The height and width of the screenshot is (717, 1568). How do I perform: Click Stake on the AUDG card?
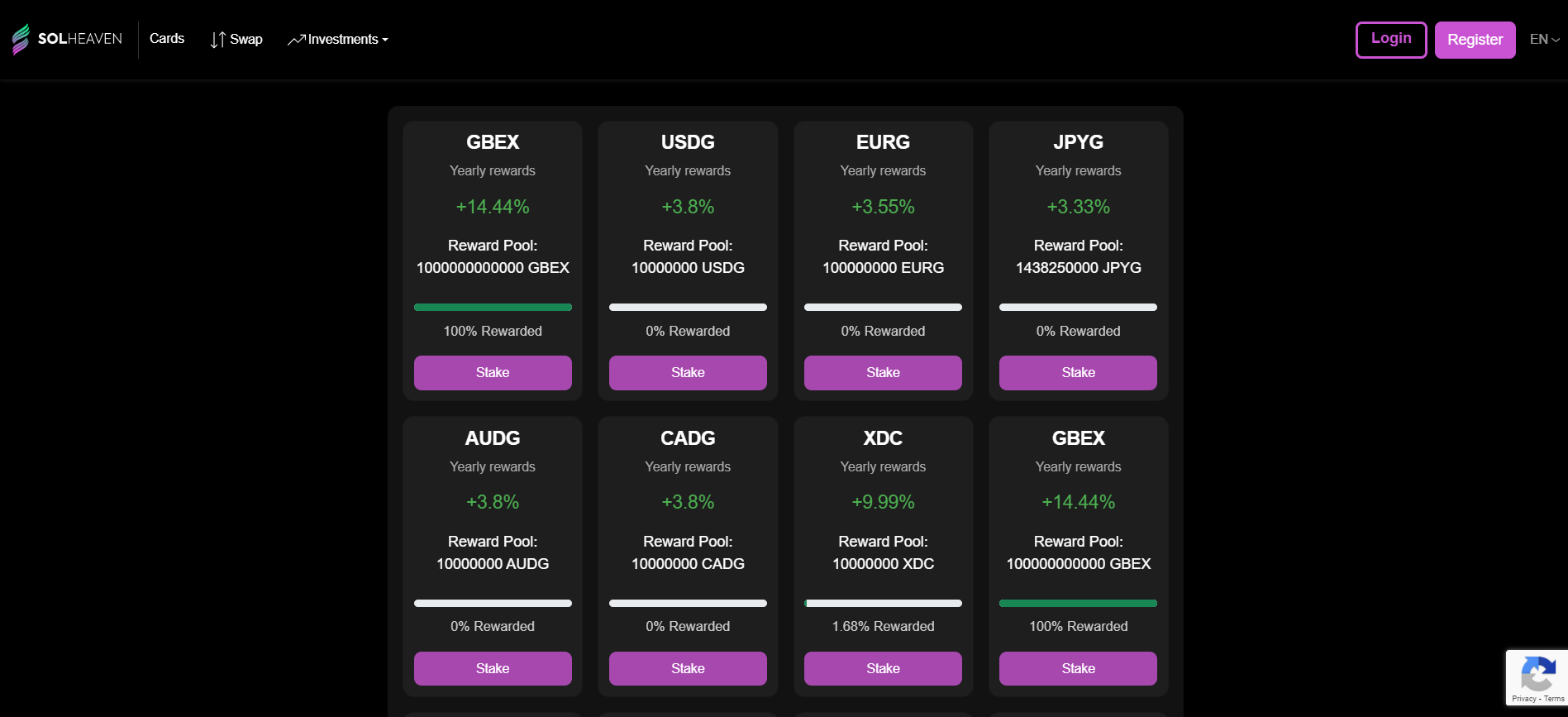(493, 668)
